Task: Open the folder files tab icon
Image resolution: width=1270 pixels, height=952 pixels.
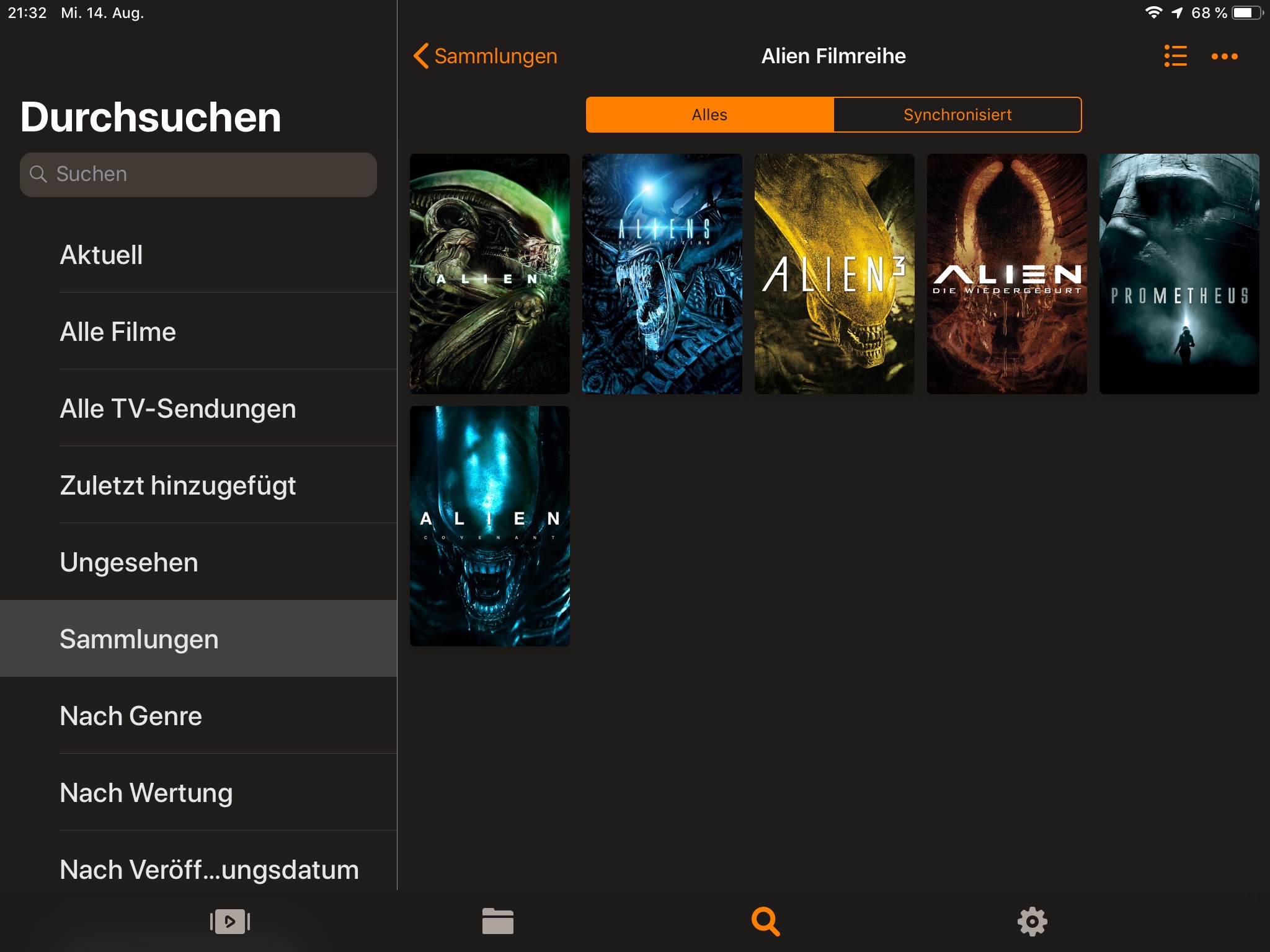Action: click(x=497, y=922)
